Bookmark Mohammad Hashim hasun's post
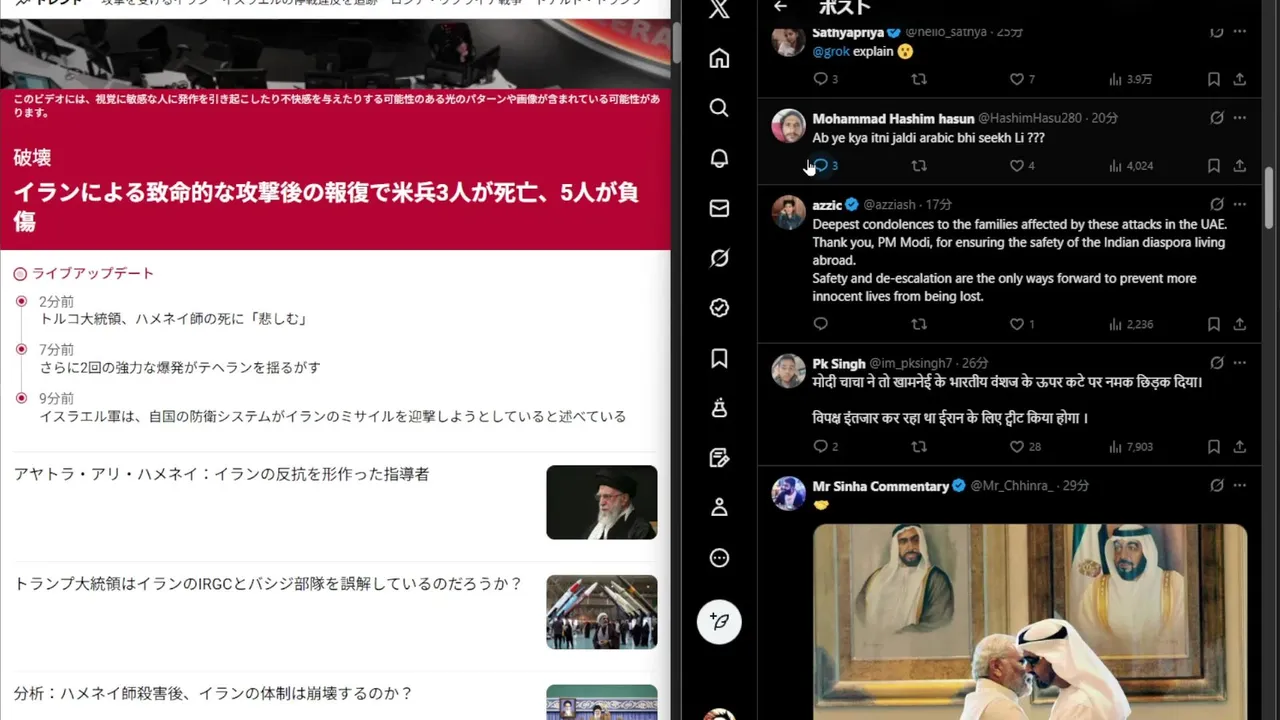1280x720 pixels. click(1213, 166)
